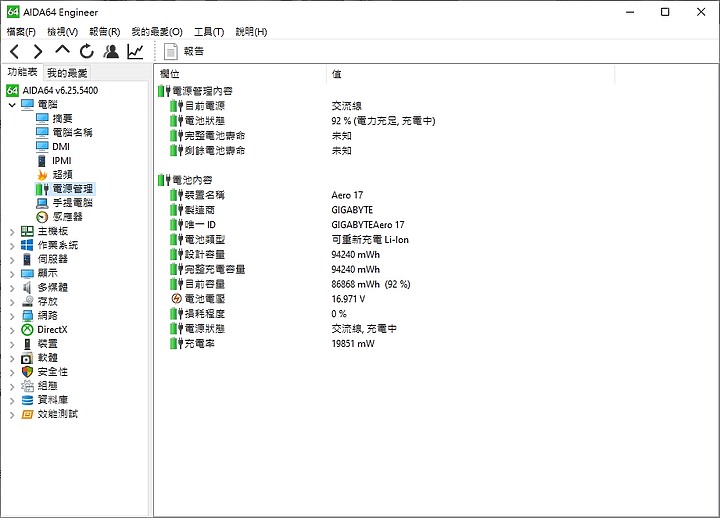The width and height of the screenshot is (720, 518).
Task: Open the 我的最愛(O) menu
Action: click(157, 32)
